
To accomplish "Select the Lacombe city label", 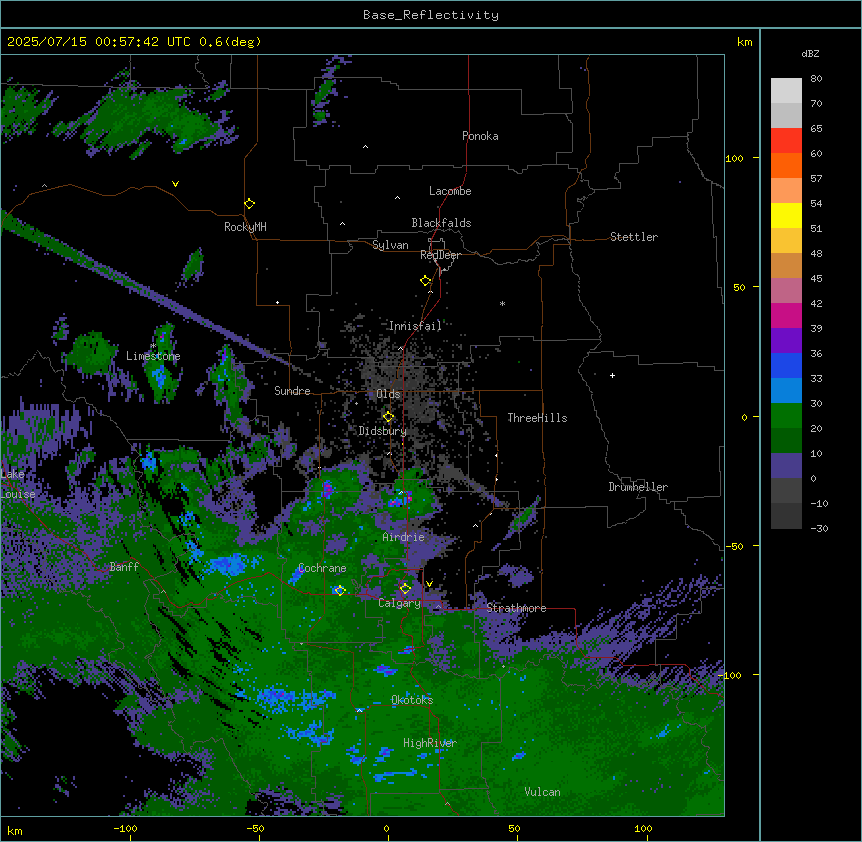I will pyautogui.click(x=450, y=191).
